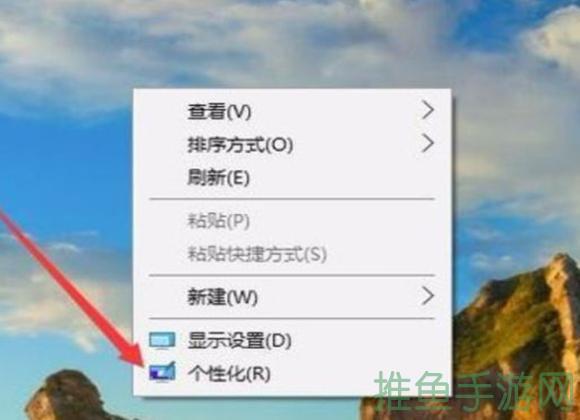Open 显示设置(D) from the context menu
The image size is (580, 420).
coord(292,340)
